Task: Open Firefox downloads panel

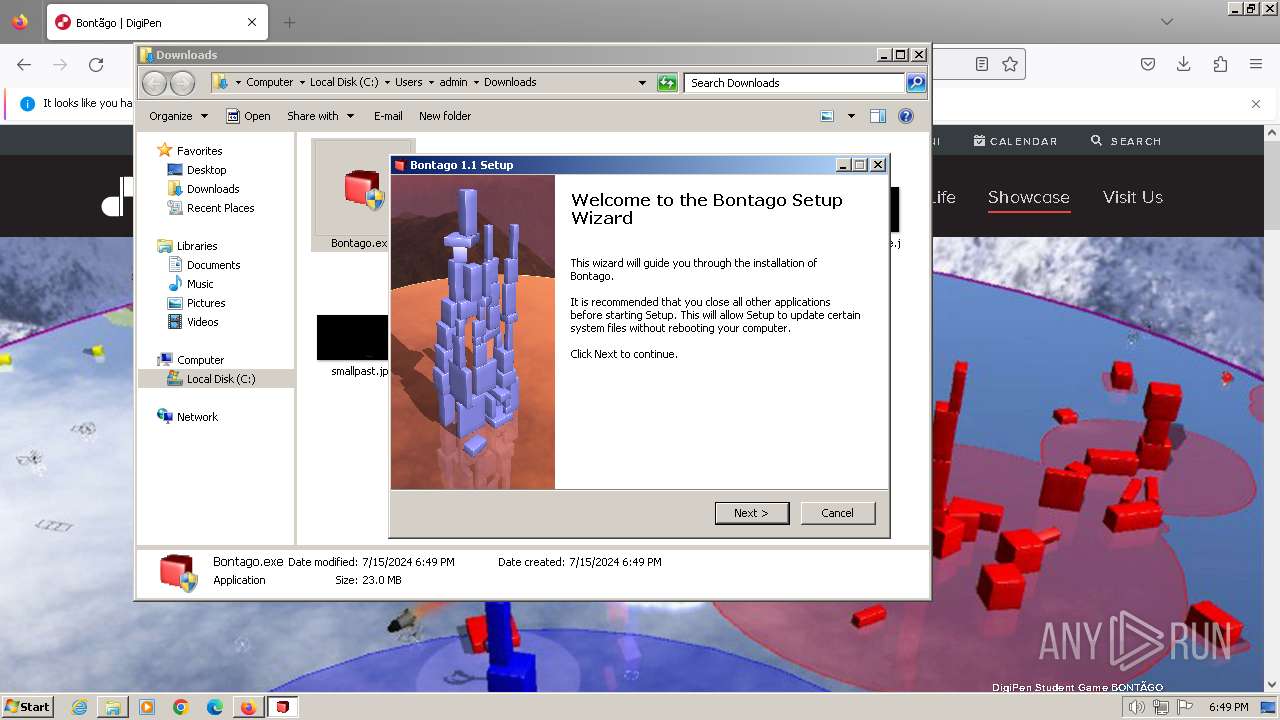Action: [x=1184, y=64]
